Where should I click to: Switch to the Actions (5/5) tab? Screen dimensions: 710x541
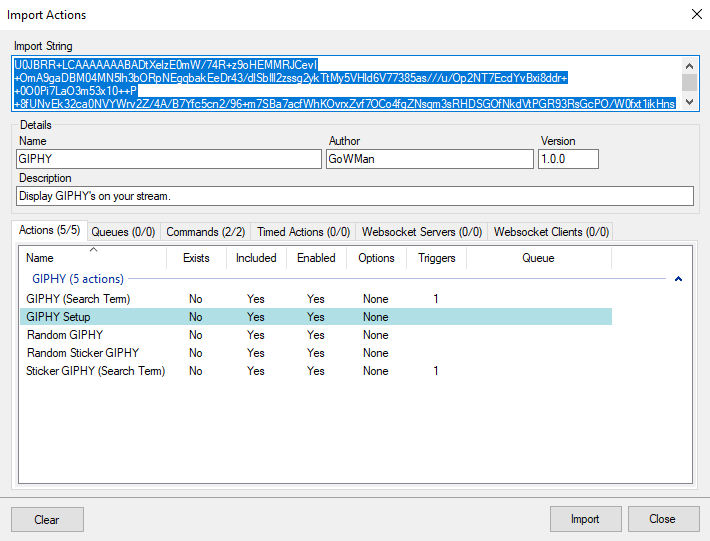(x=49, y=230)
